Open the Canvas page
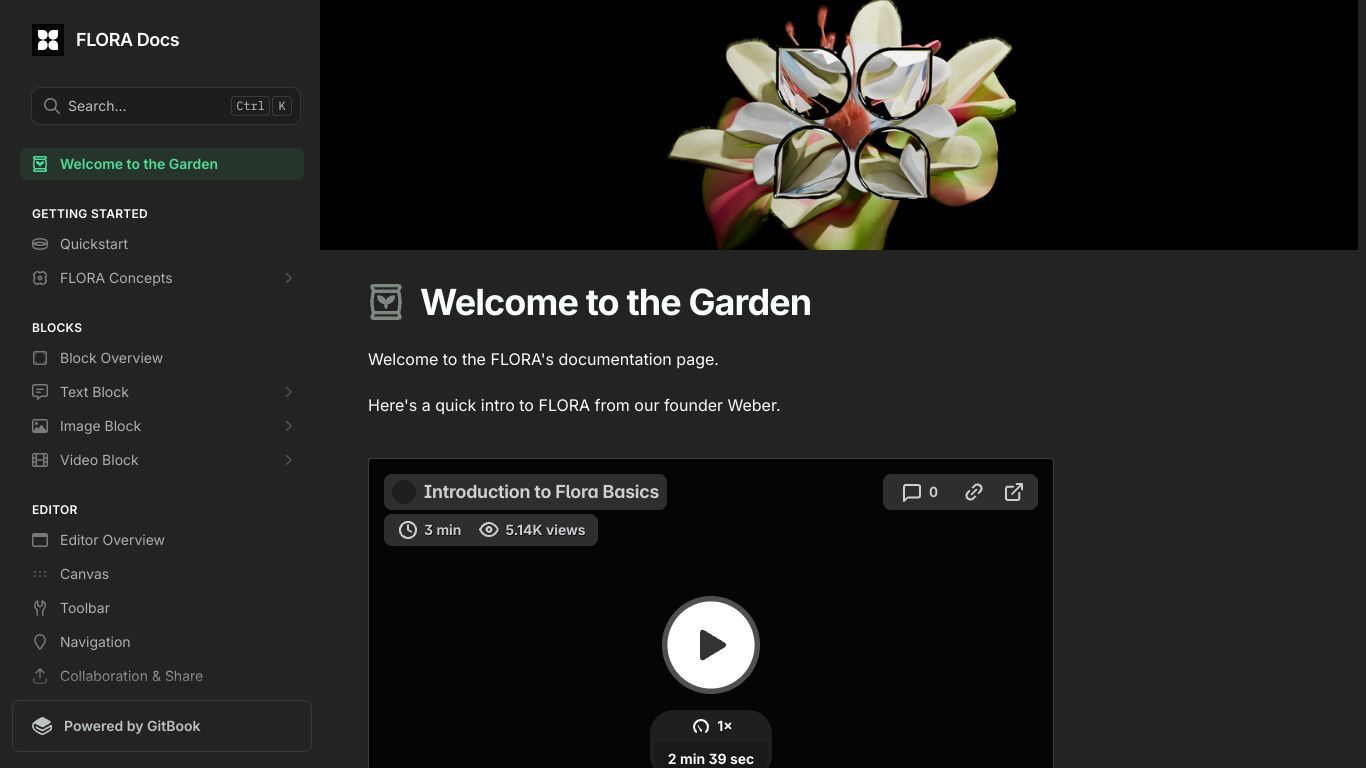 coord(162,574)
